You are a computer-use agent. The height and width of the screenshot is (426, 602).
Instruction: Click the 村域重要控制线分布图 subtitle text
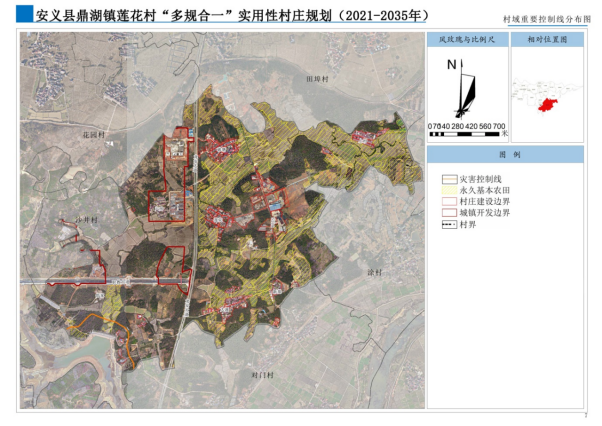[x=545, y=19]
